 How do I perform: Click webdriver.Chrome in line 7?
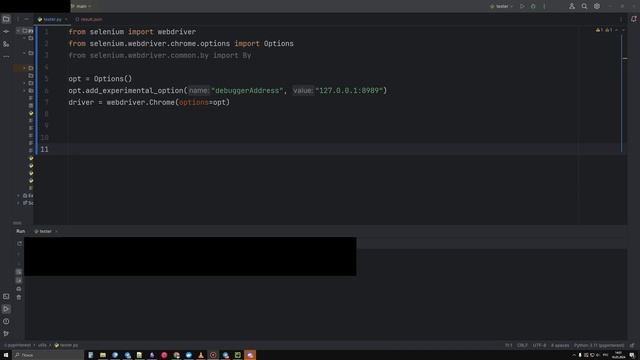tap(140, 102)
